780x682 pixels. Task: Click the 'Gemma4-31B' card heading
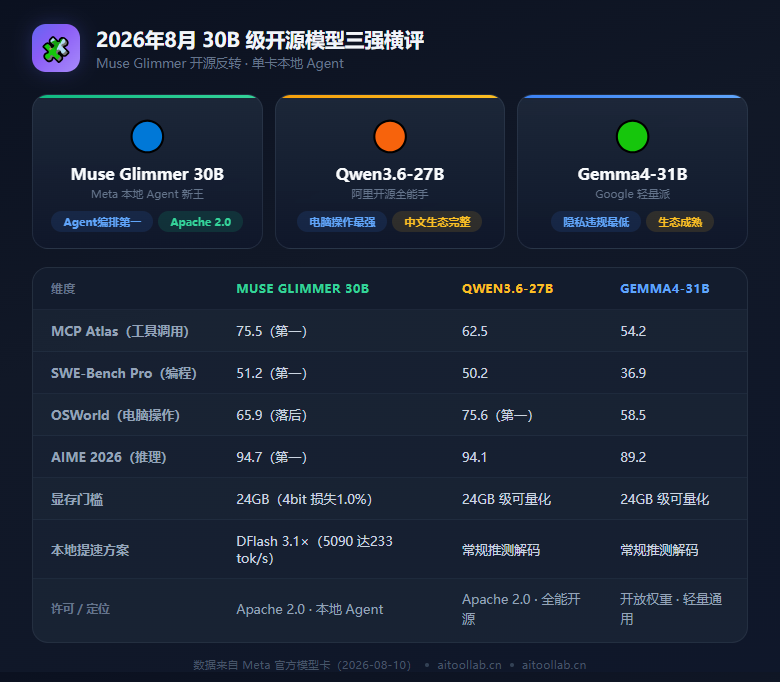coord(632,174)
